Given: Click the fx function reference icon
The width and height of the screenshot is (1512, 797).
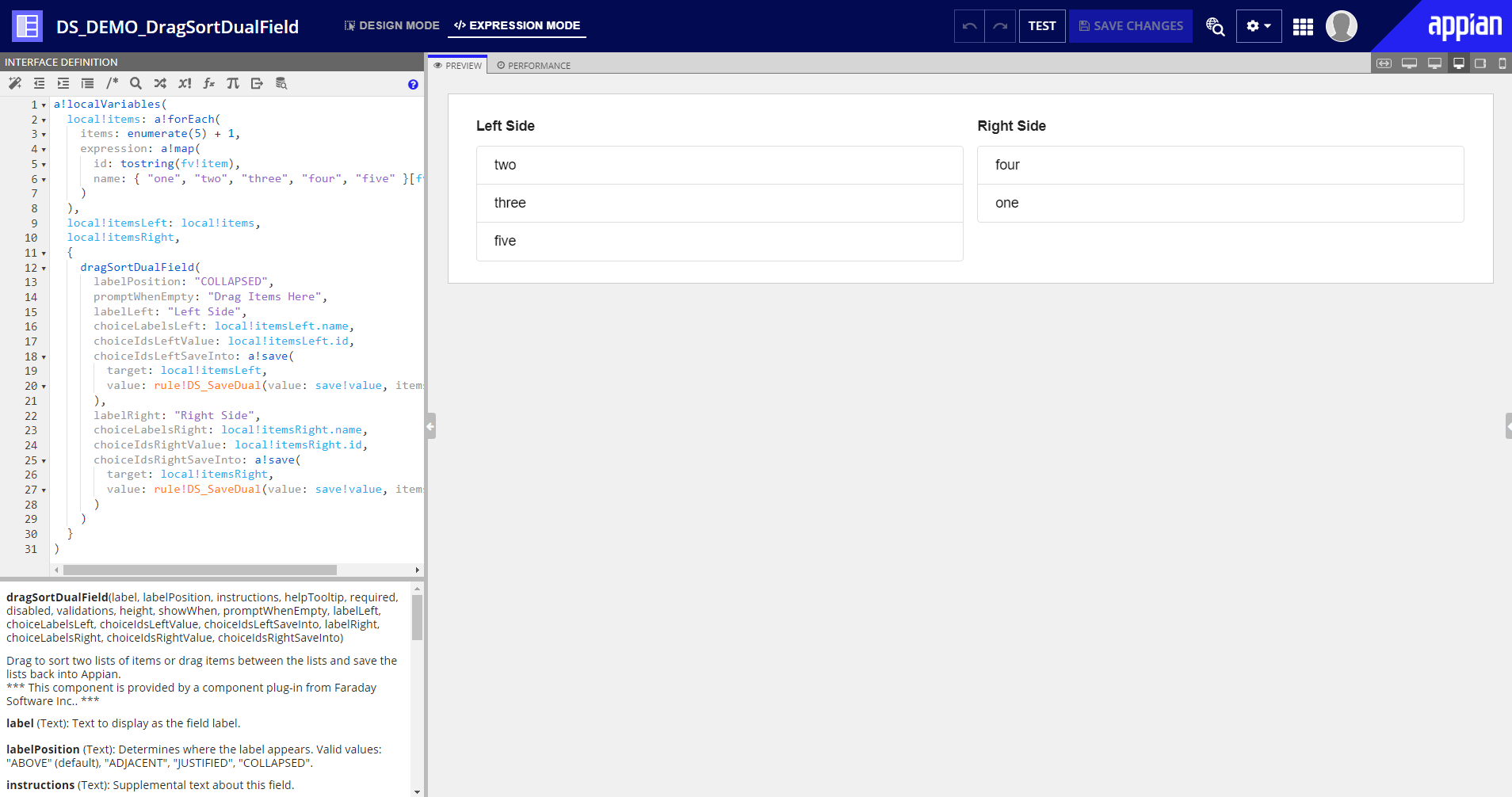Looking at the screenshot, I should 209,83.
